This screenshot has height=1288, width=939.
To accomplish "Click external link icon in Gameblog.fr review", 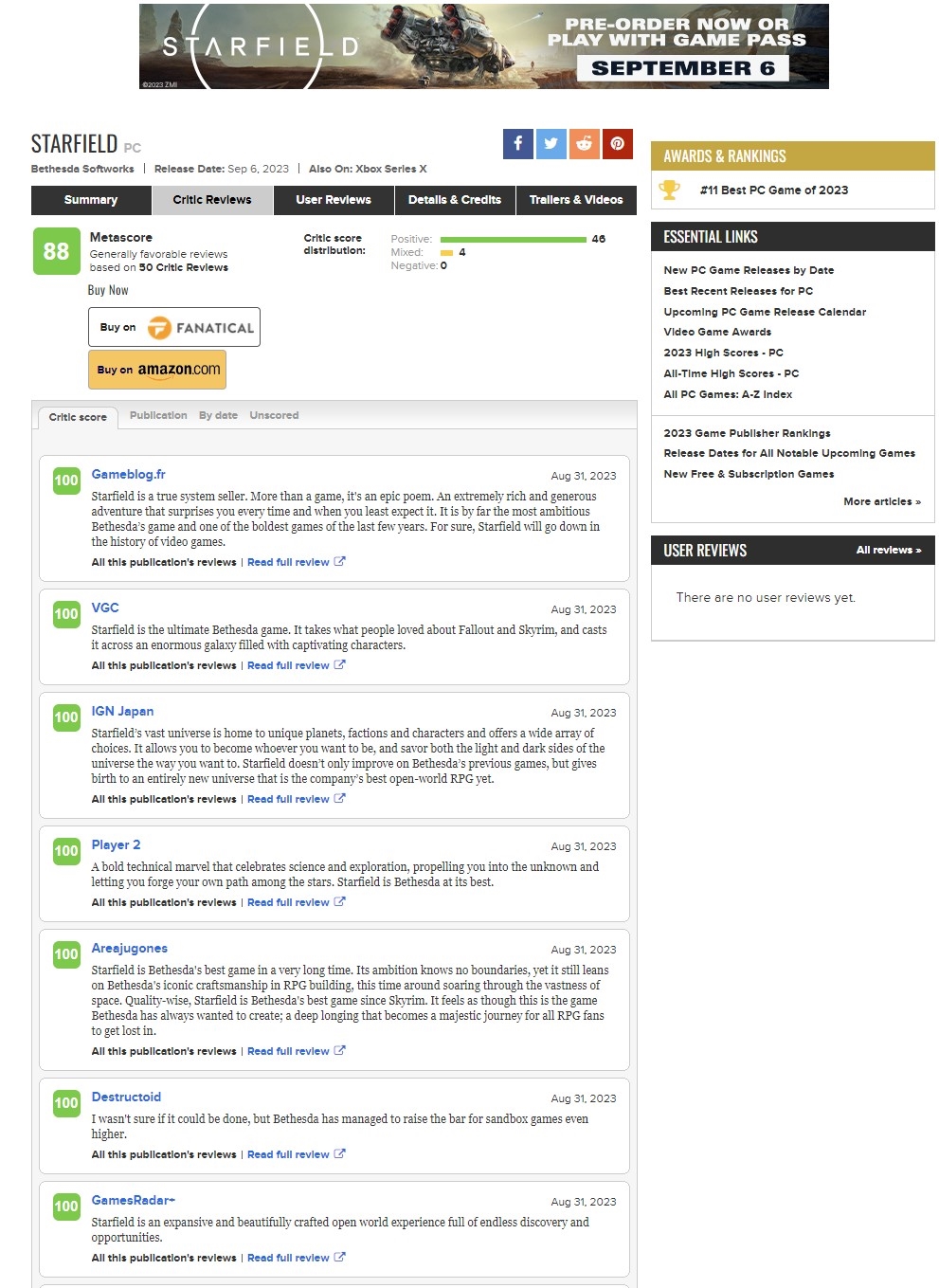I will coord(340,562).
